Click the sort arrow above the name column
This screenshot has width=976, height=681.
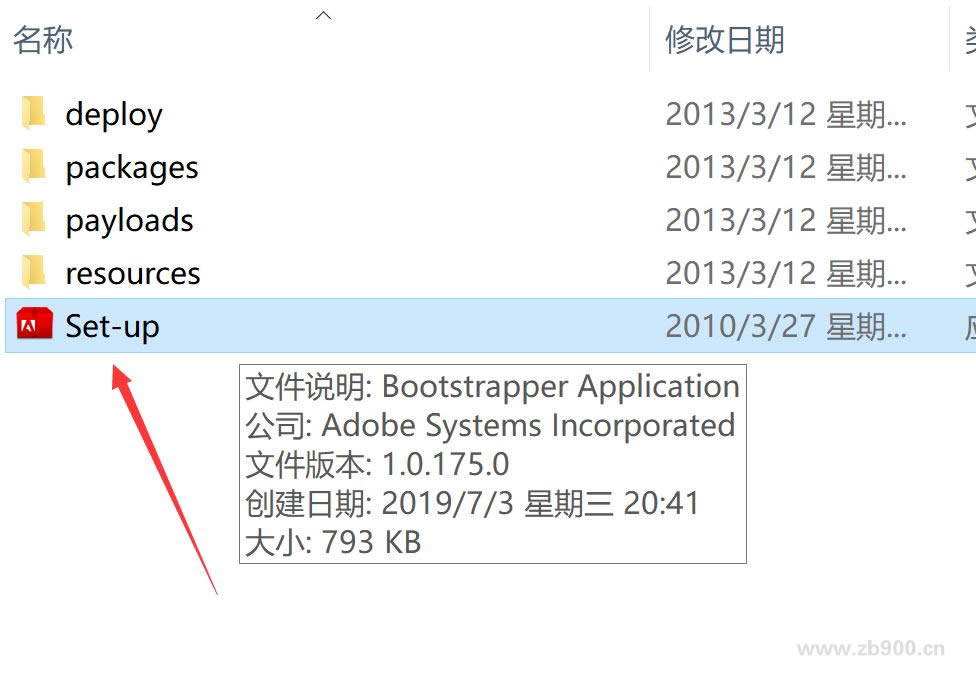(x=323, y=15)
